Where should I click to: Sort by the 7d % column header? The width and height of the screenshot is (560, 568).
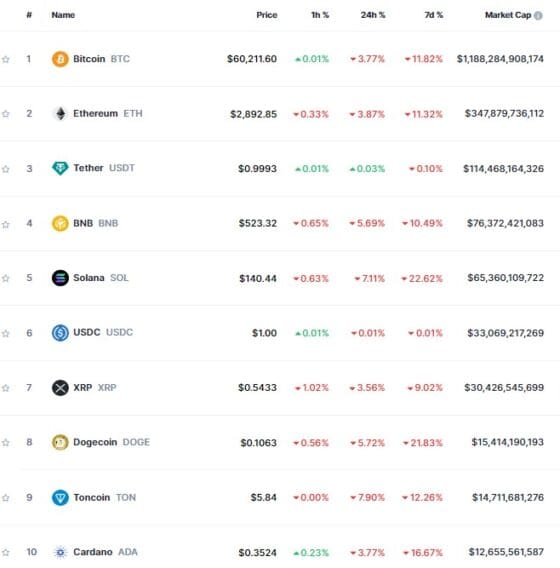coord(434,15)
